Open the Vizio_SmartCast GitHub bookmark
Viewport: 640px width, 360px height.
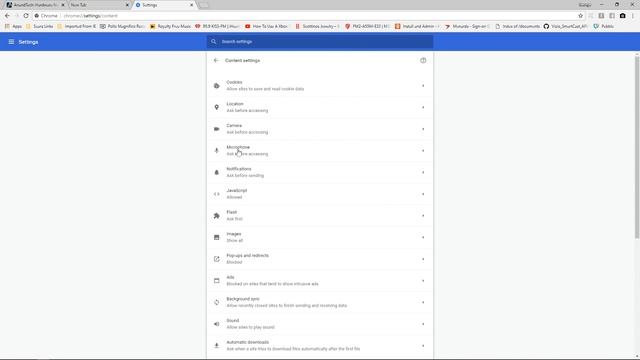[x=565, y=26]
